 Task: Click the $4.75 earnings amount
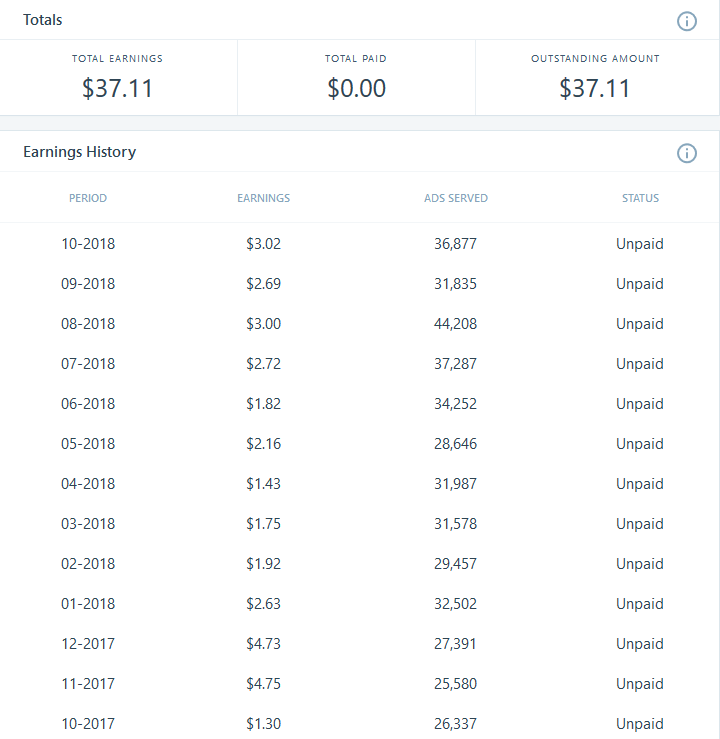pos(264,684)
